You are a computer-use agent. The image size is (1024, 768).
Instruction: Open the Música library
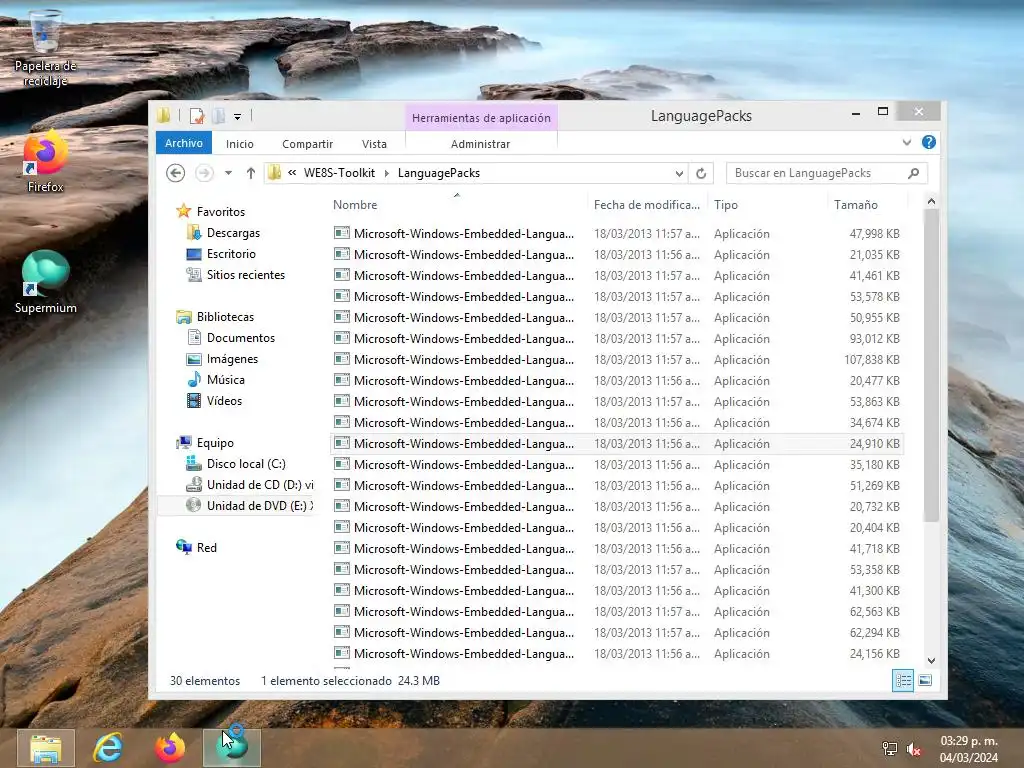(225, 380)
